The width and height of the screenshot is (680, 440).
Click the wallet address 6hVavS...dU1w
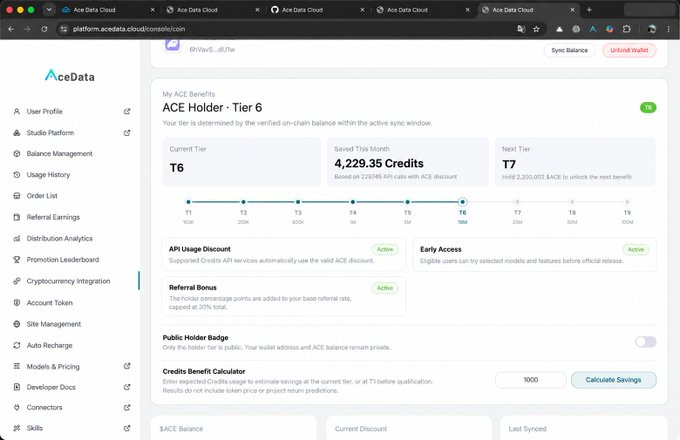click(212, 50)
